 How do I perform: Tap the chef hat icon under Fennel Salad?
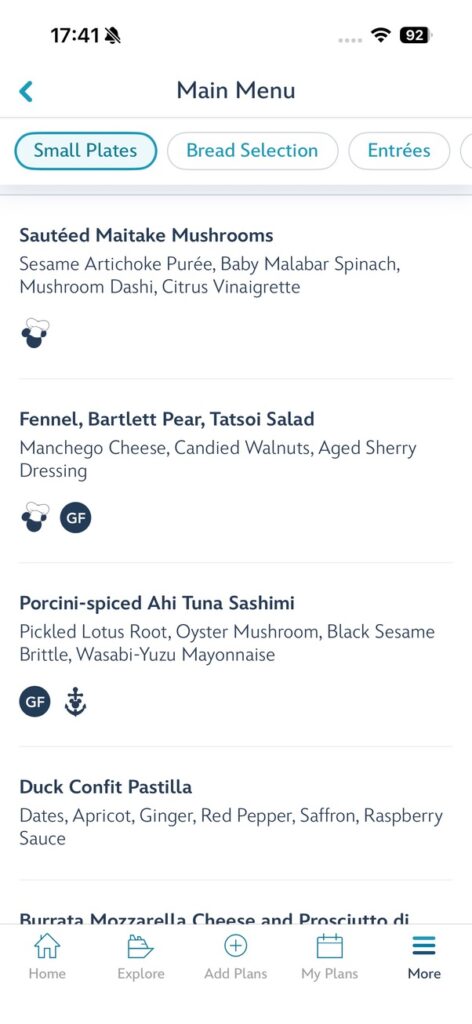pyautogui.click(x=35, y=517)
